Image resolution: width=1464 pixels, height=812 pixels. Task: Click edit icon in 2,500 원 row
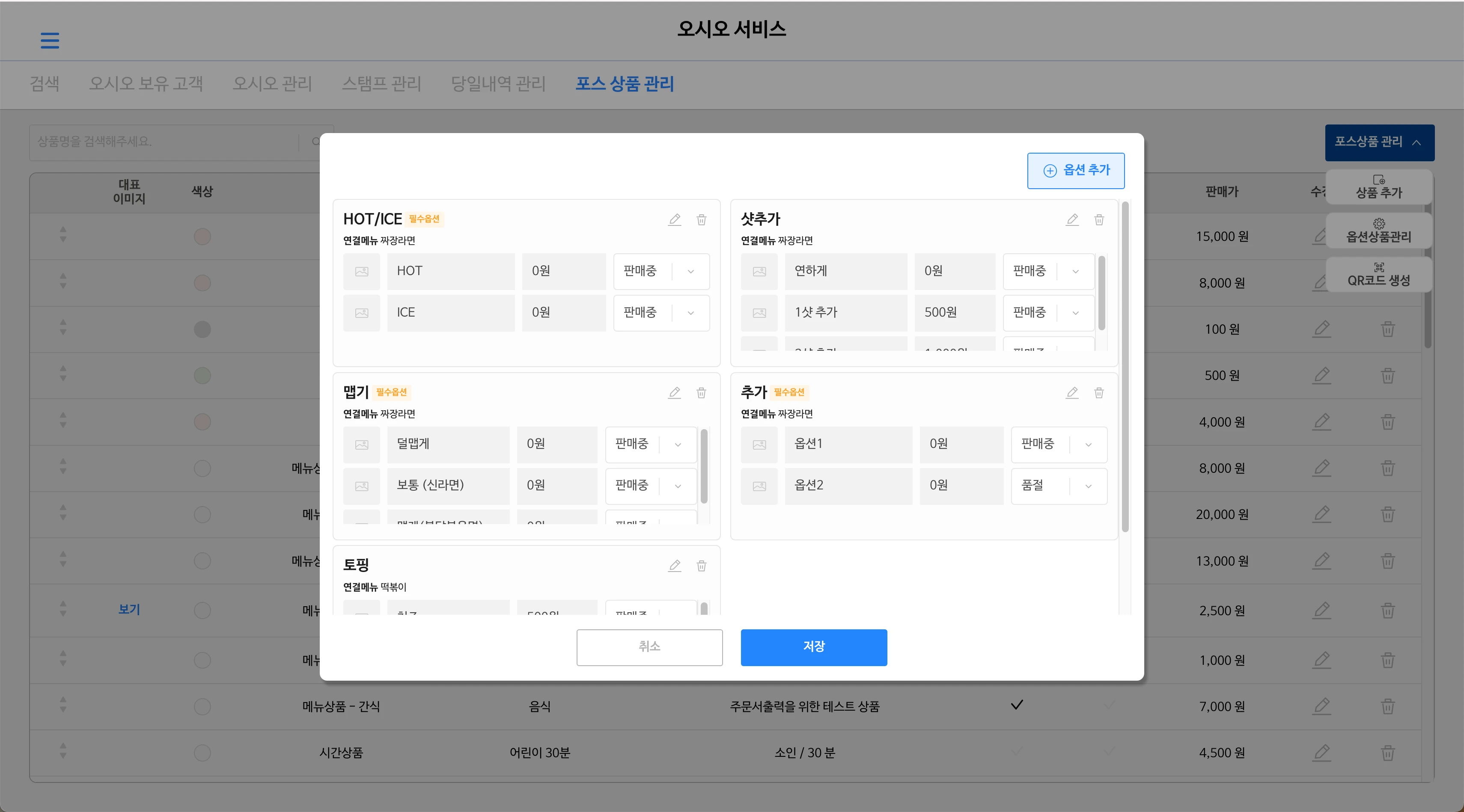click(x=1322, y=610)
